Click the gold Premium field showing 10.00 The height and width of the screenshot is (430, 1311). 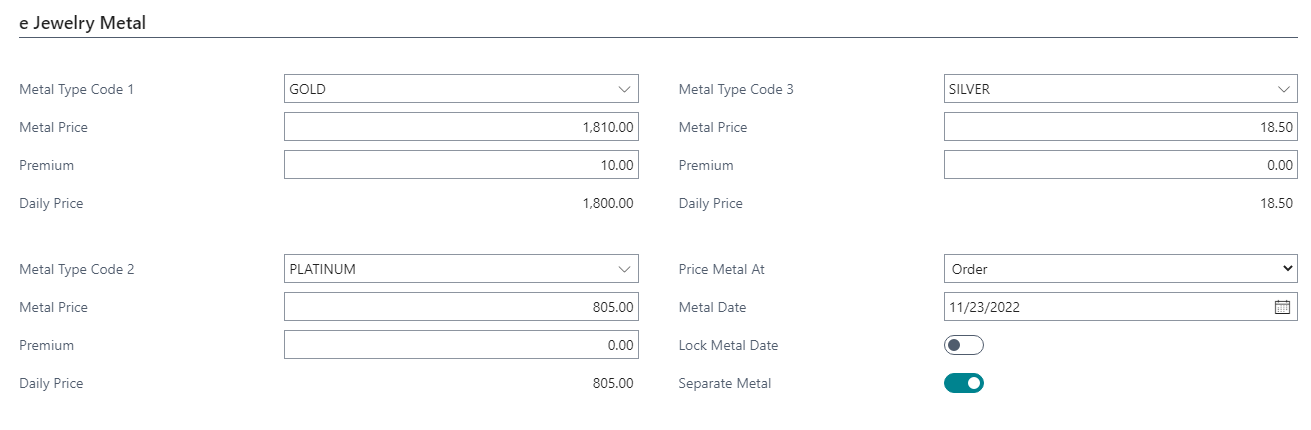461,165
